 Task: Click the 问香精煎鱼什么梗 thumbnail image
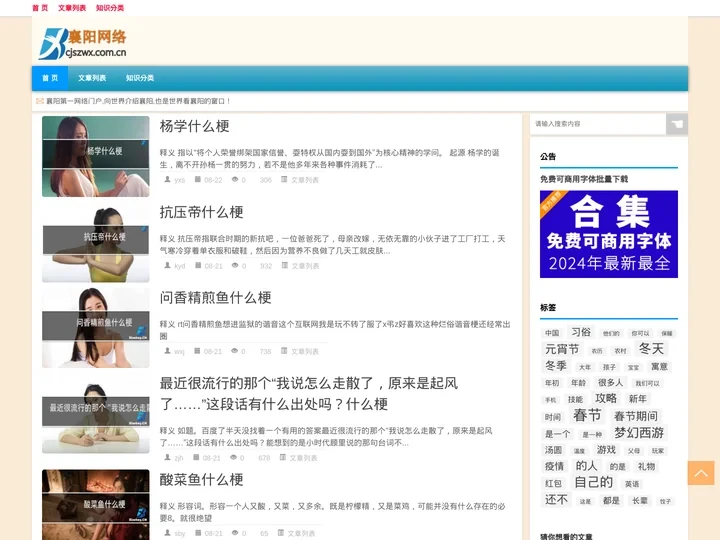click(x=96, y=328)
